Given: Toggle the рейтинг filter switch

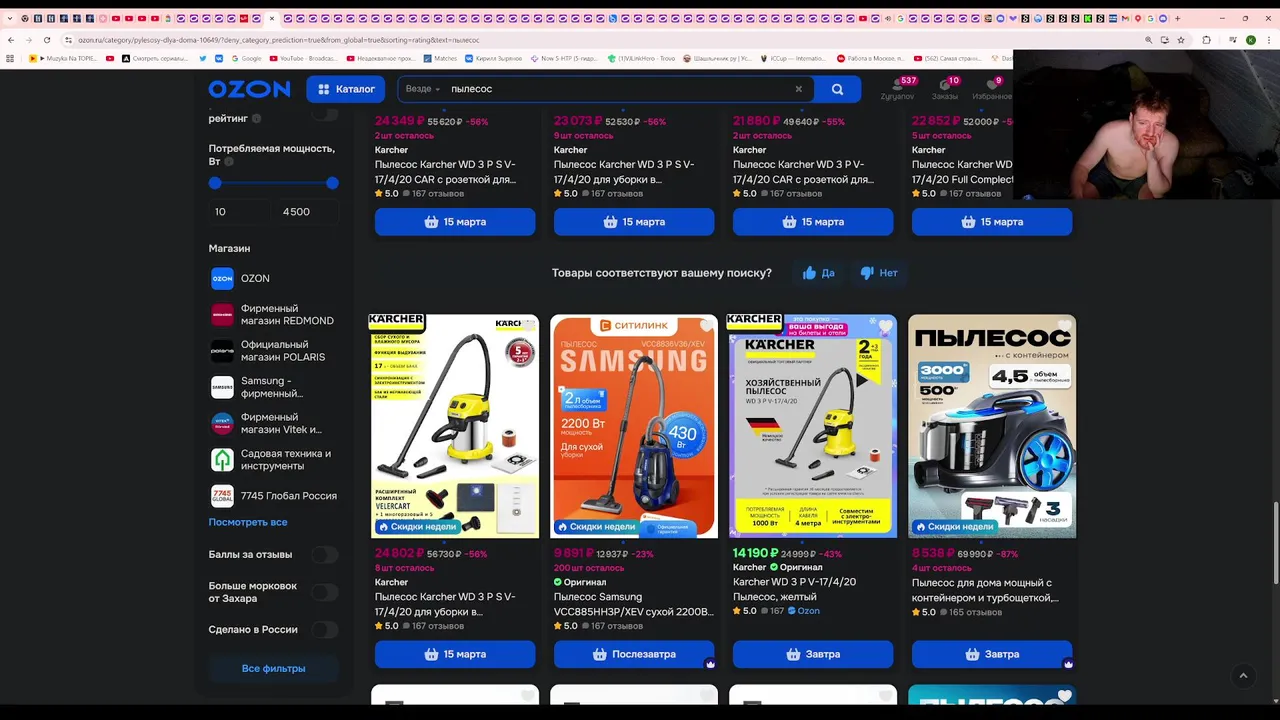Looking at the screenshot, I should [324, 114].
